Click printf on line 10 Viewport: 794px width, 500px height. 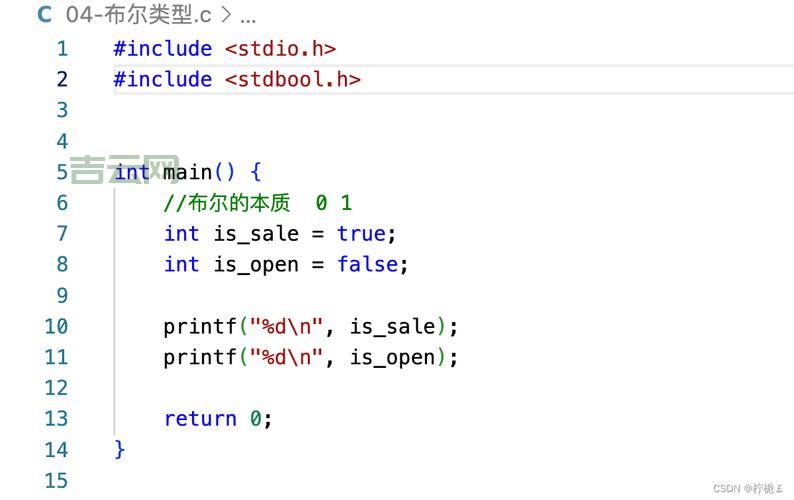[200, 327]
